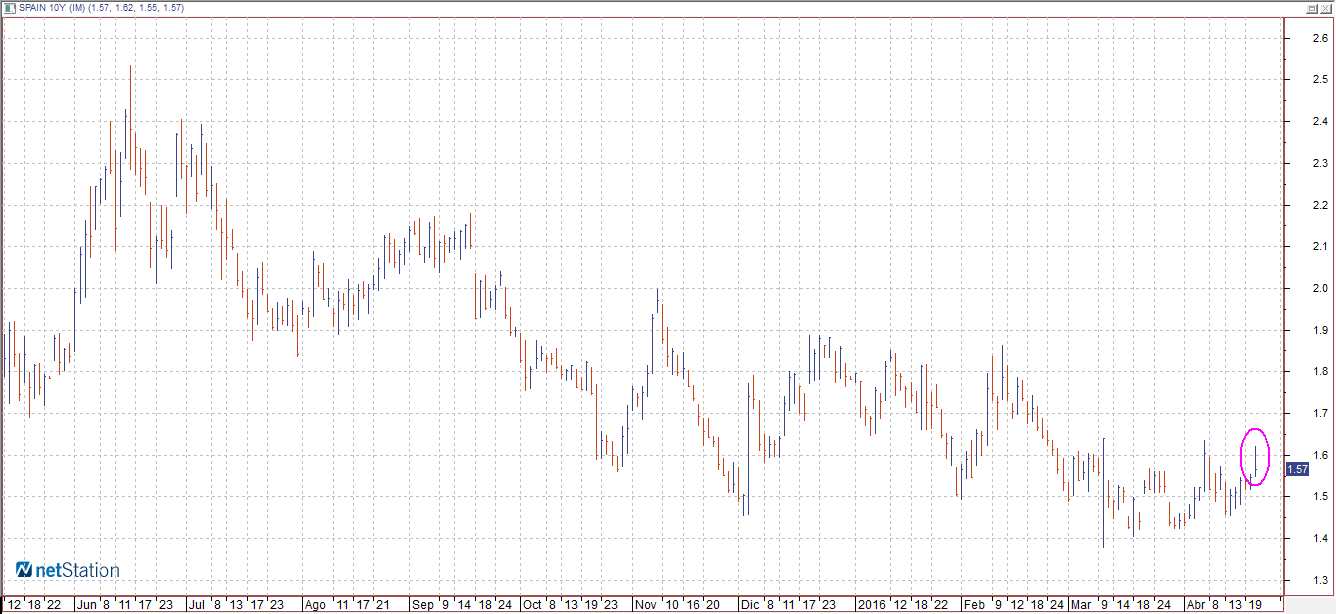Viewport: 1336px width, 614px height.
Task: Click the 1.3 price axis label
Action: pos(1320,581)
